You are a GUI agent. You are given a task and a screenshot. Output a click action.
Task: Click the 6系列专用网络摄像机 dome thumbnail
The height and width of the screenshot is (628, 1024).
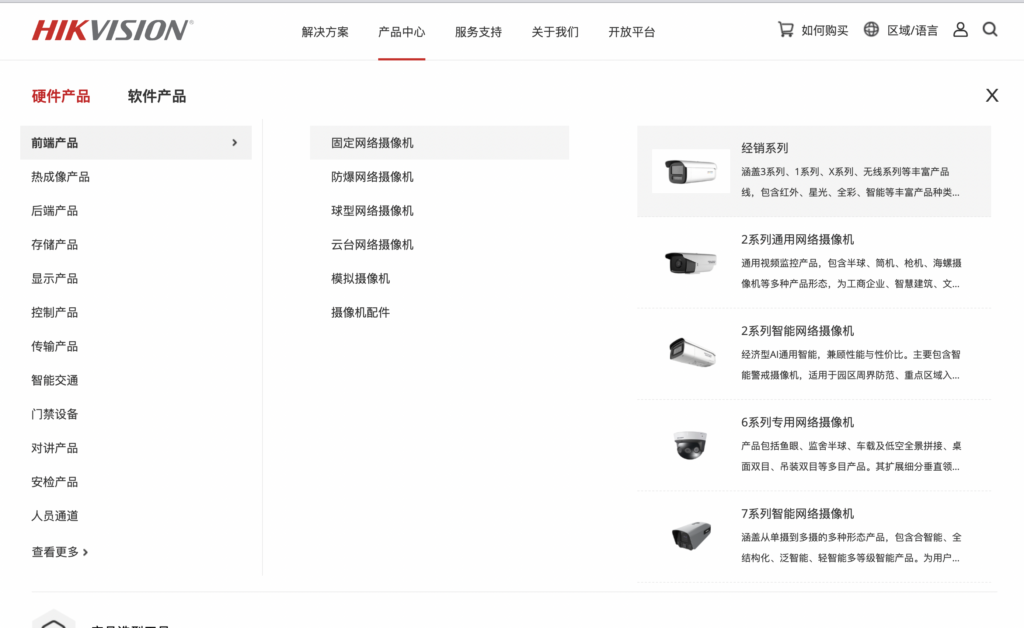tap(690, 445)
